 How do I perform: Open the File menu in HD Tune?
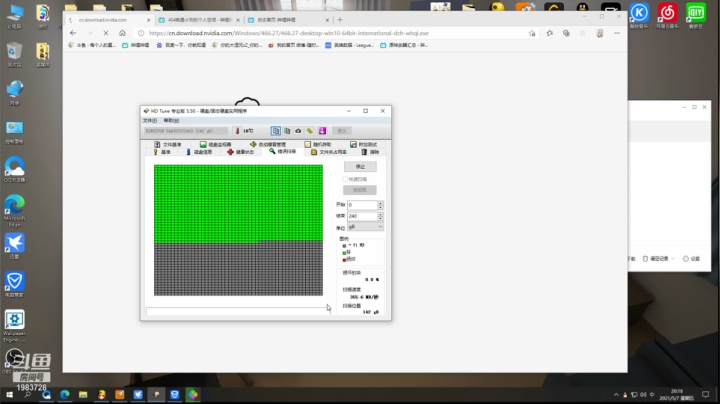pyautogui.click(x=150, y=120)
